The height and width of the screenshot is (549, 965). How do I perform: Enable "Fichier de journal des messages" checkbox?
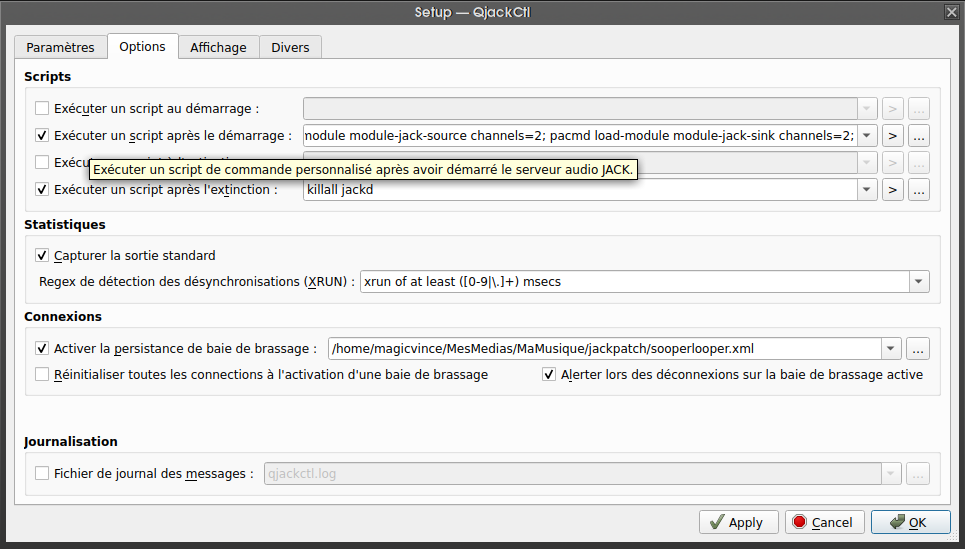pos(42,473)
